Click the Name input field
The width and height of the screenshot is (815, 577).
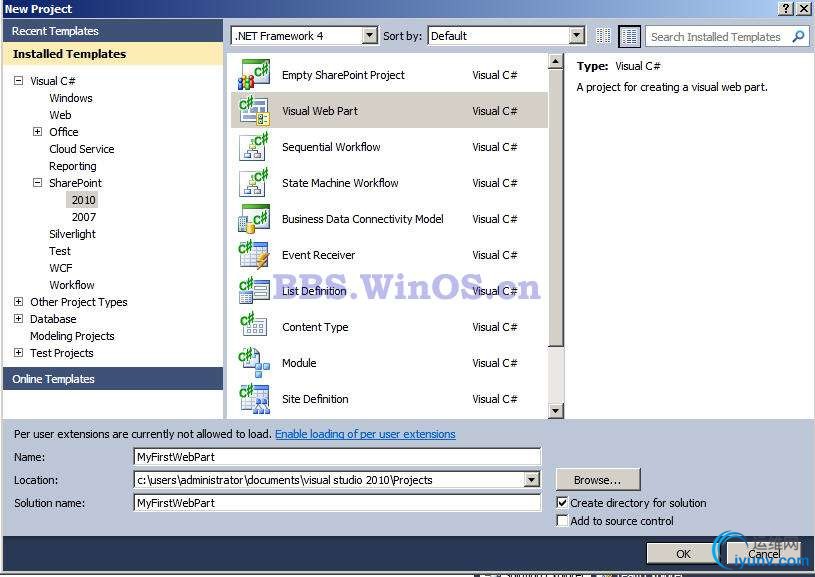(x=337, y=457)
